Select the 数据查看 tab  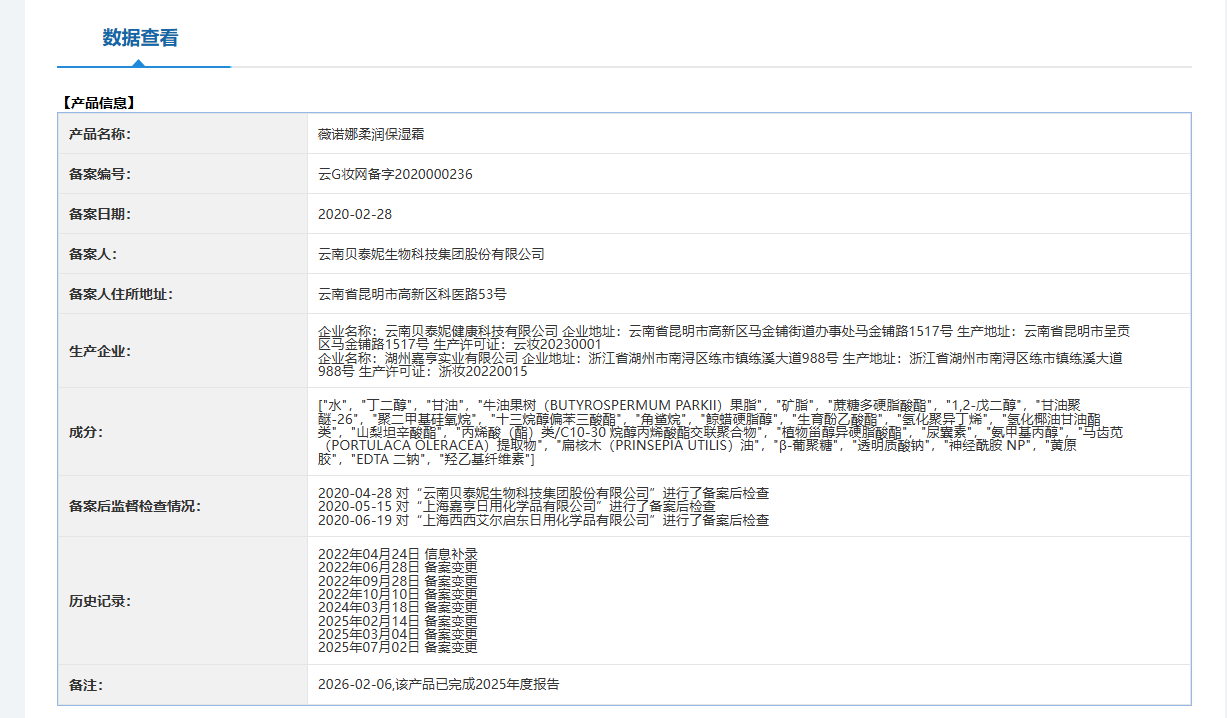tap(140, 38)
